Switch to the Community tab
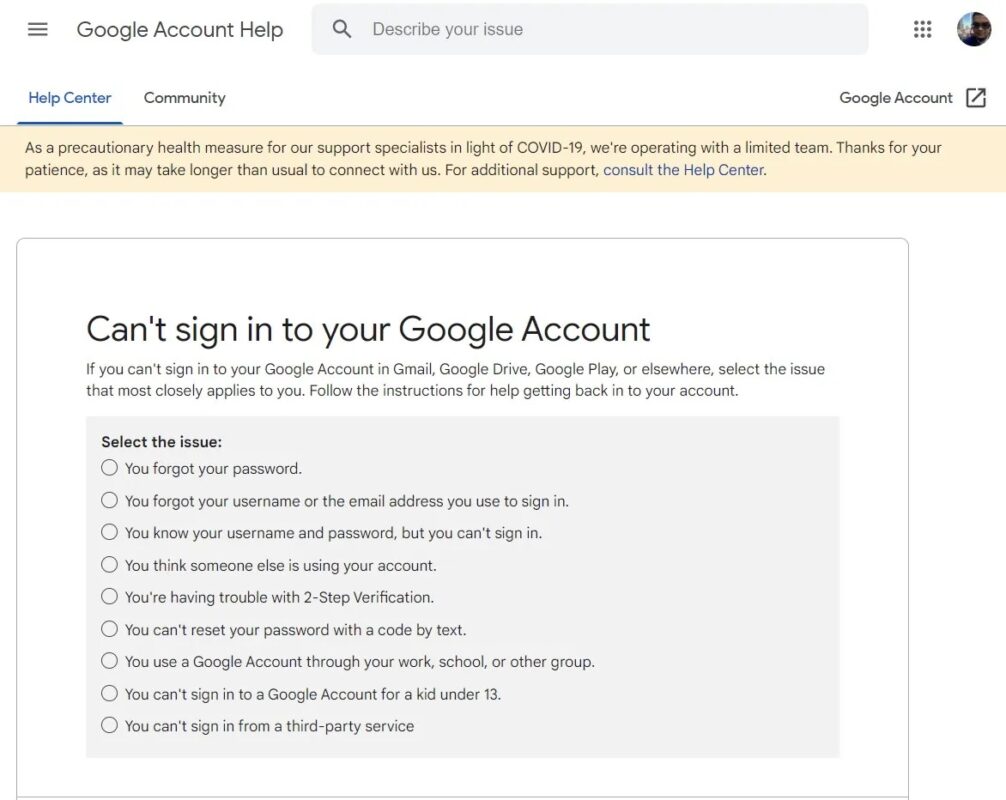Screen dimensions: 1006x800 pyautogui.click(x=184, y=98)
